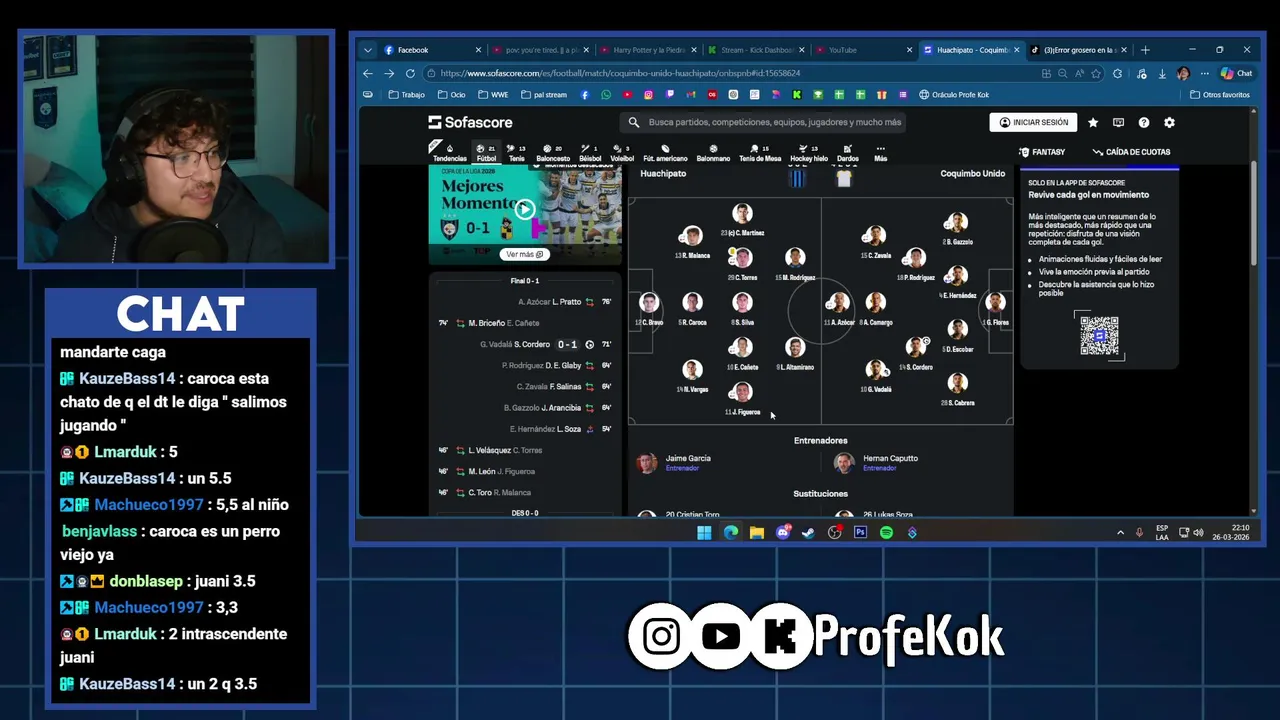This screenshot has height=720, width=1280.
Task: Click the INICIAR SESIÓN button
Action: (x=1034, y=122)
